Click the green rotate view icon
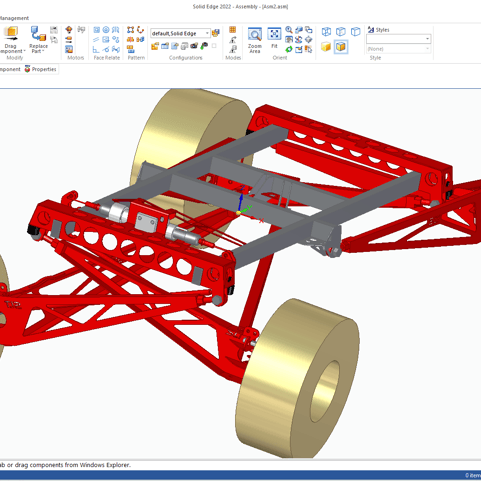The width and height of the screenshot is (481, 481). click(x=289, y=49)
